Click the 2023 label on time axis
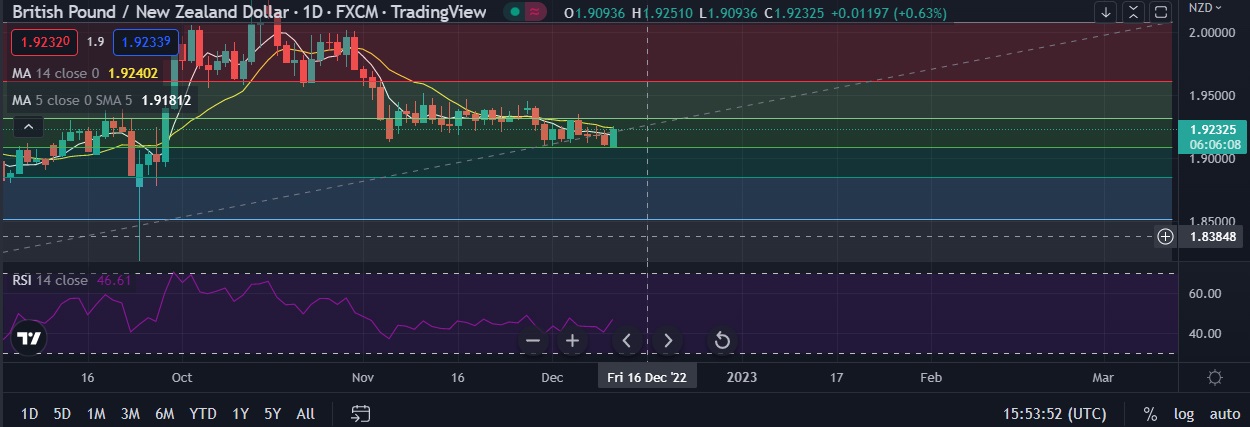Image resolution: width=1250 pixels, height=427 pixels. [x=741, y=377]
